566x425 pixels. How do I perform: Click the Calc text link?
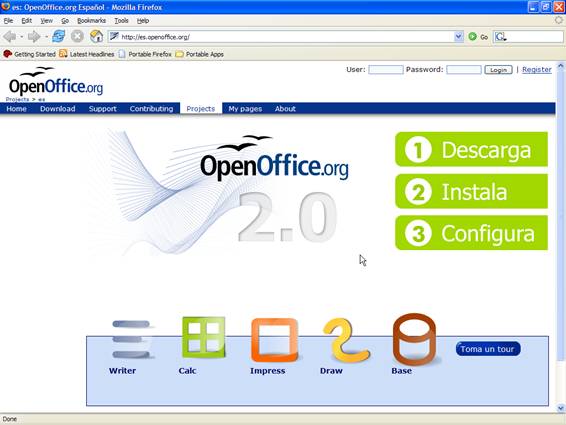click(187, 371)
